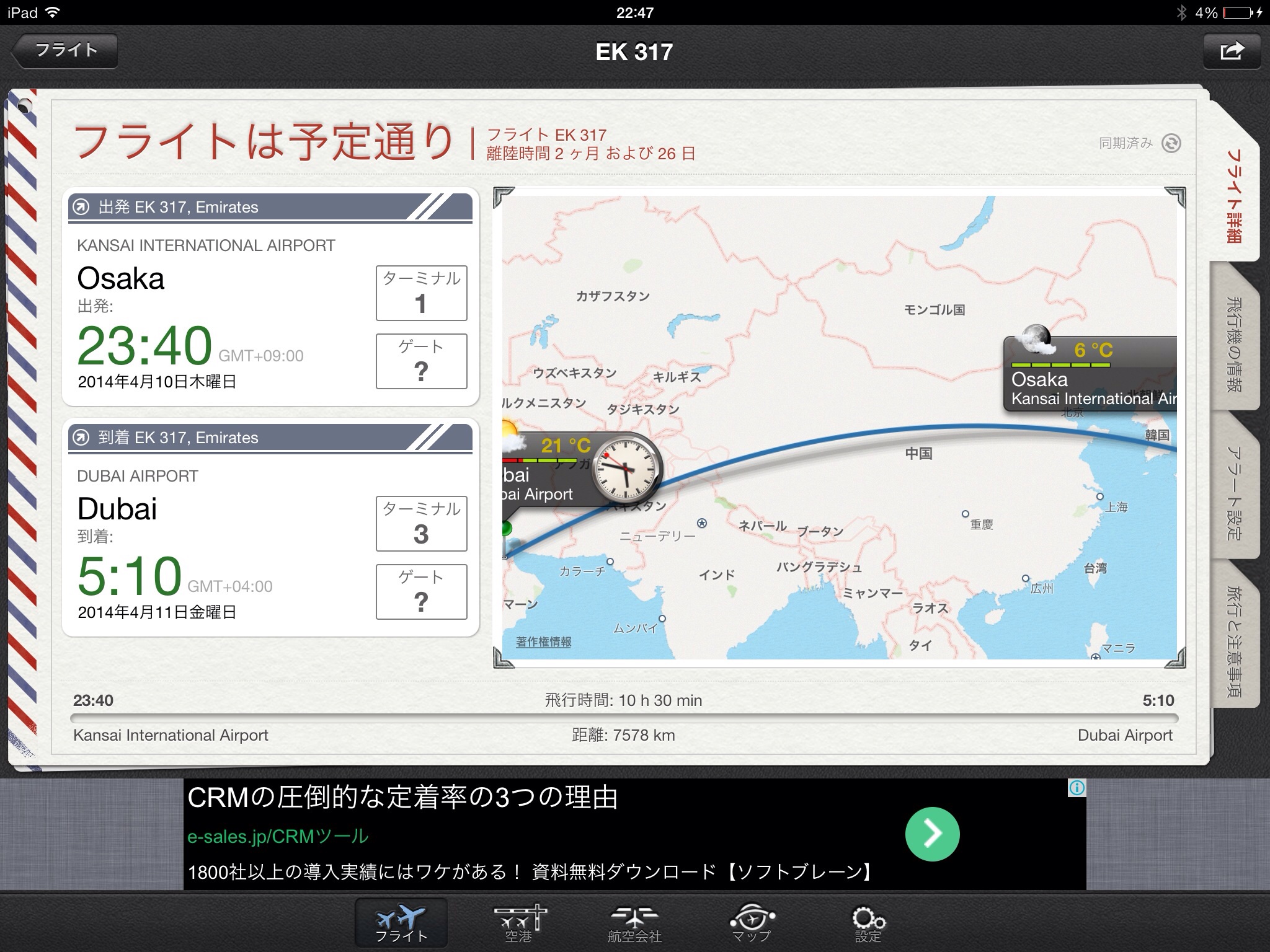The height and width of the screenshot is (952, 1270).
Task: Tap the 距離: 7578 km text
Action: tap(623, 735)
